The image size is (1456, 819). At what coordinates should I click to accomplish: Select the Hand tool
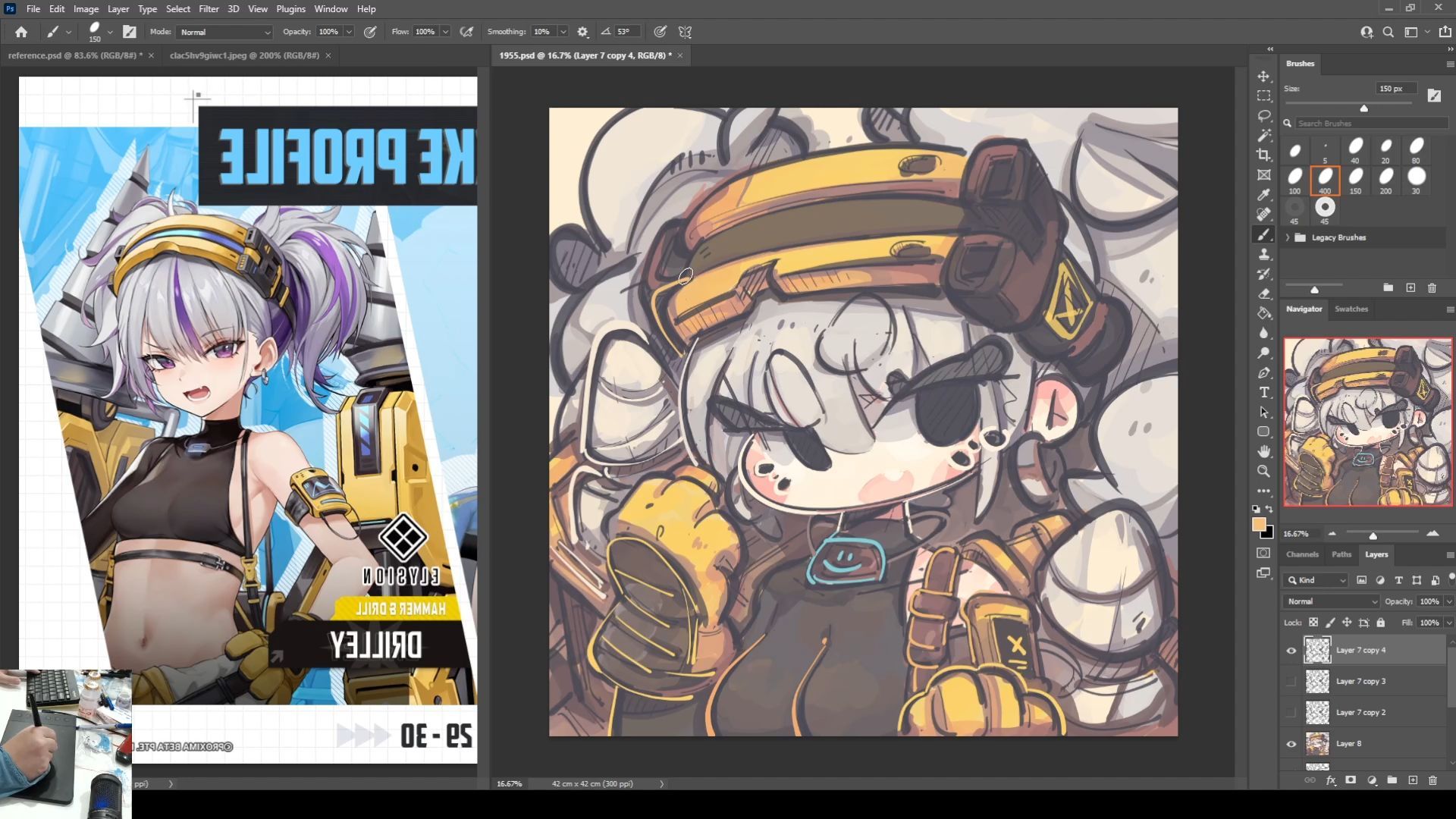pyautogui.click(x=1263, y=452)
